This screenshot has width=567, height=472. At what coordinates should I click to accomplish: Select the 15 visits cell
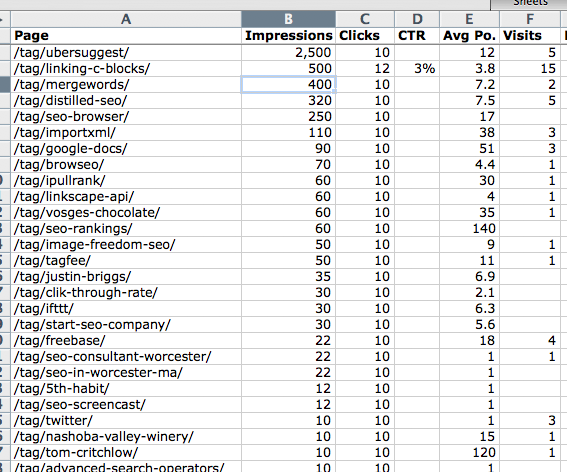click(x=530, y=69)
